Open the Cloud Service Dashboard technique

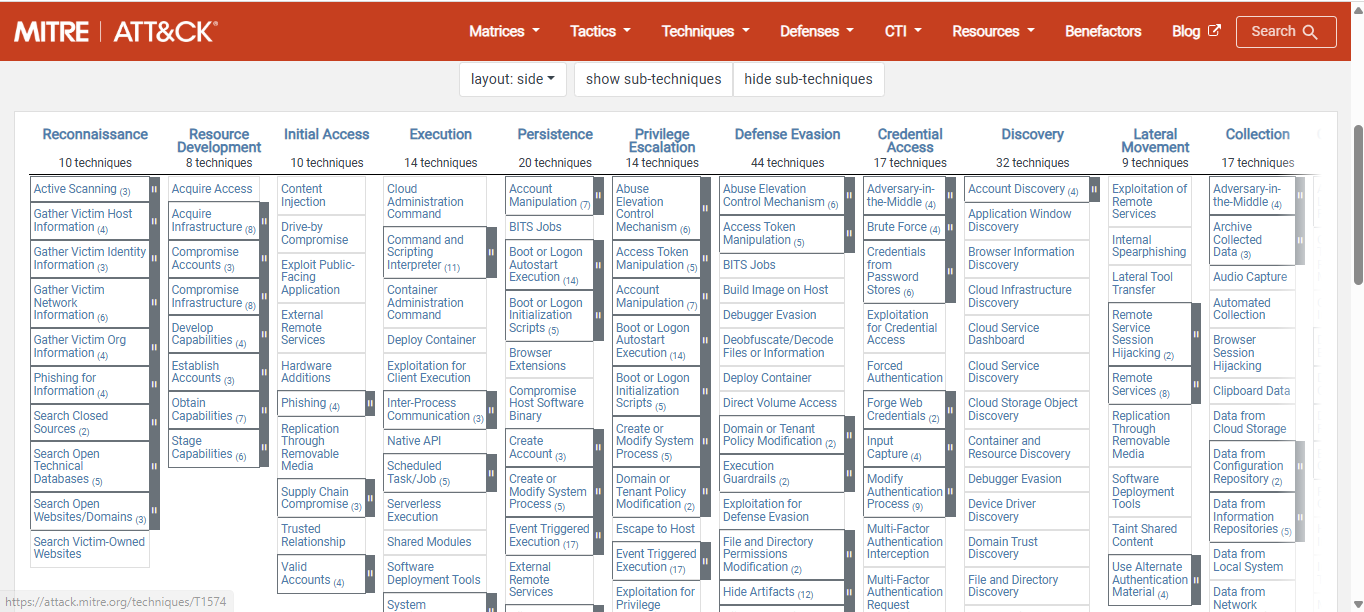(1003, 334)
